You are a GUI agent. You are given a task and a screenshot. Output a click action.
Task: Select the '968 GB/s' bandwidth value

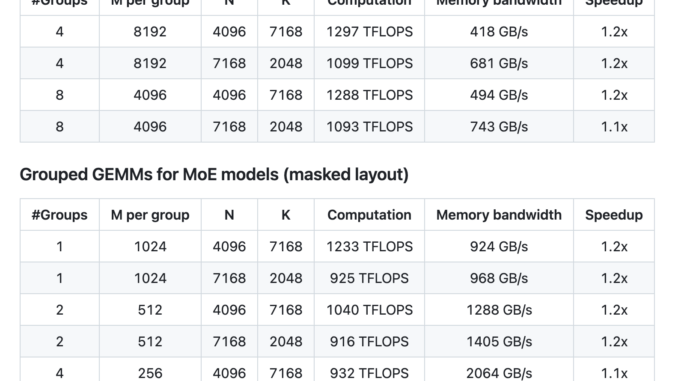coord(499,278)
